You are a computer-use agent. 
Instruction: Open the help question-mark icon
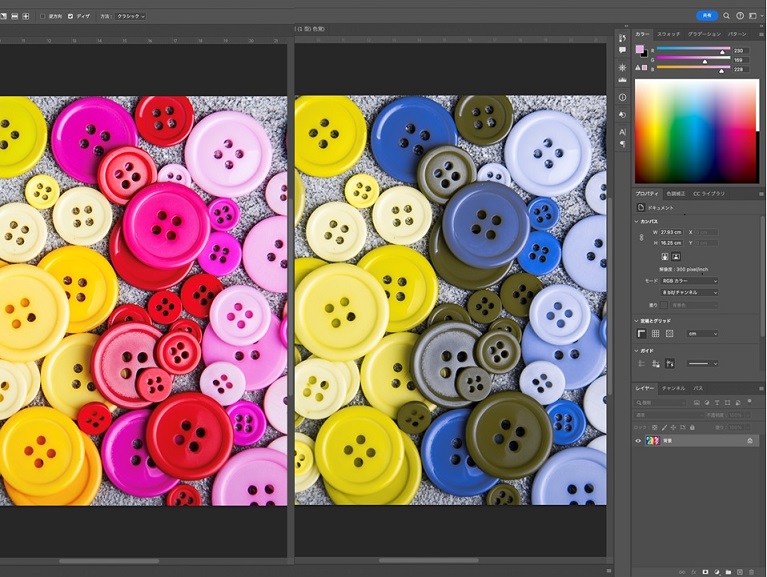pyautogui.click(x=740, y=16)
